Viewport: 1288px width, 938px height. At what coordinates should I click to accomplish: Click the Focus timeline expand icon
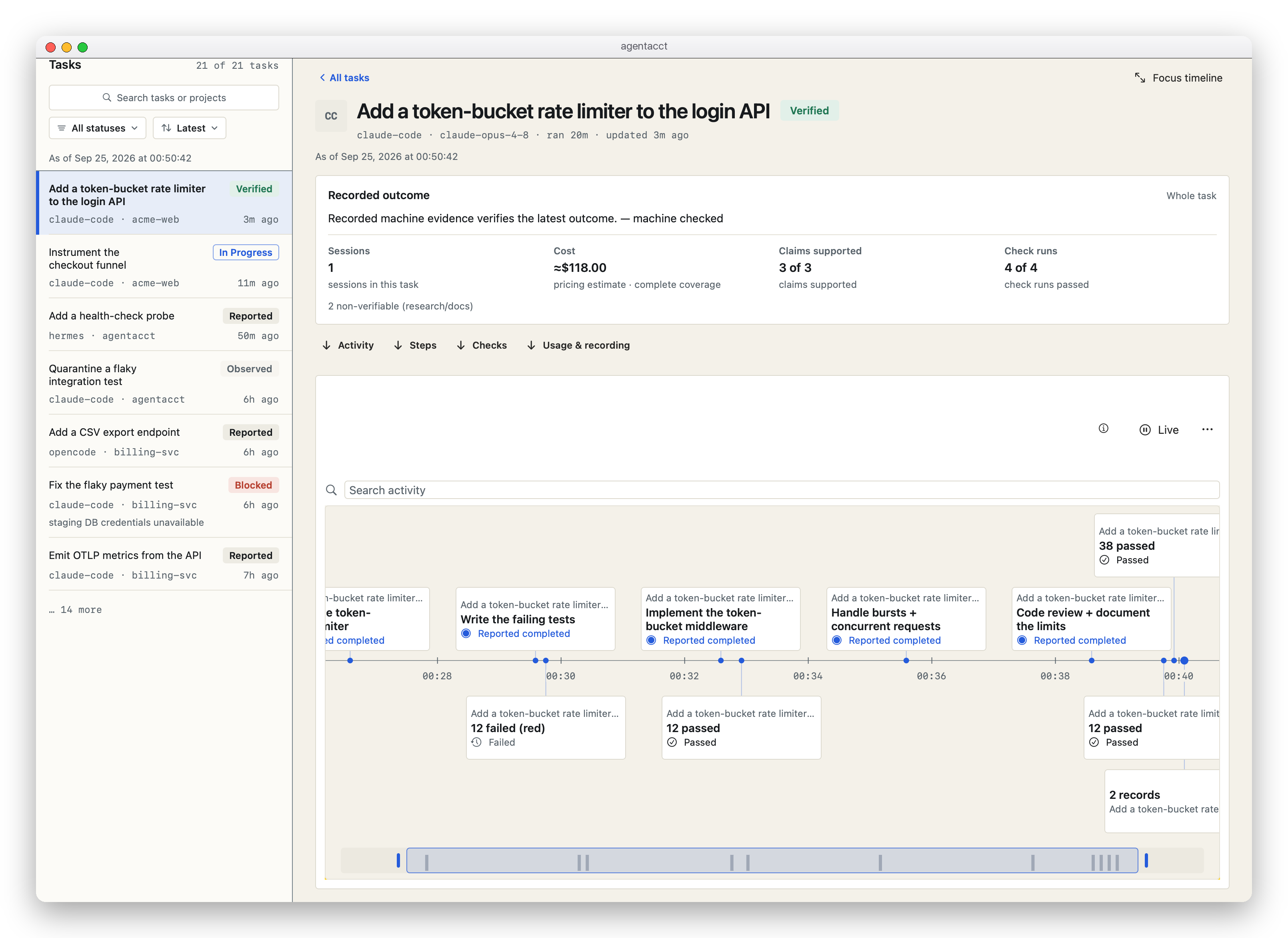coord(1139,78)
